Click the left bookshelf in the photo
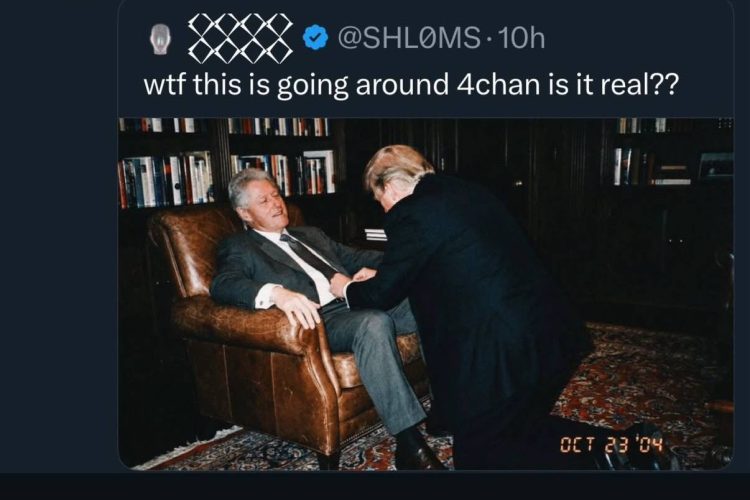750x500 pixels. pos(225,163)
